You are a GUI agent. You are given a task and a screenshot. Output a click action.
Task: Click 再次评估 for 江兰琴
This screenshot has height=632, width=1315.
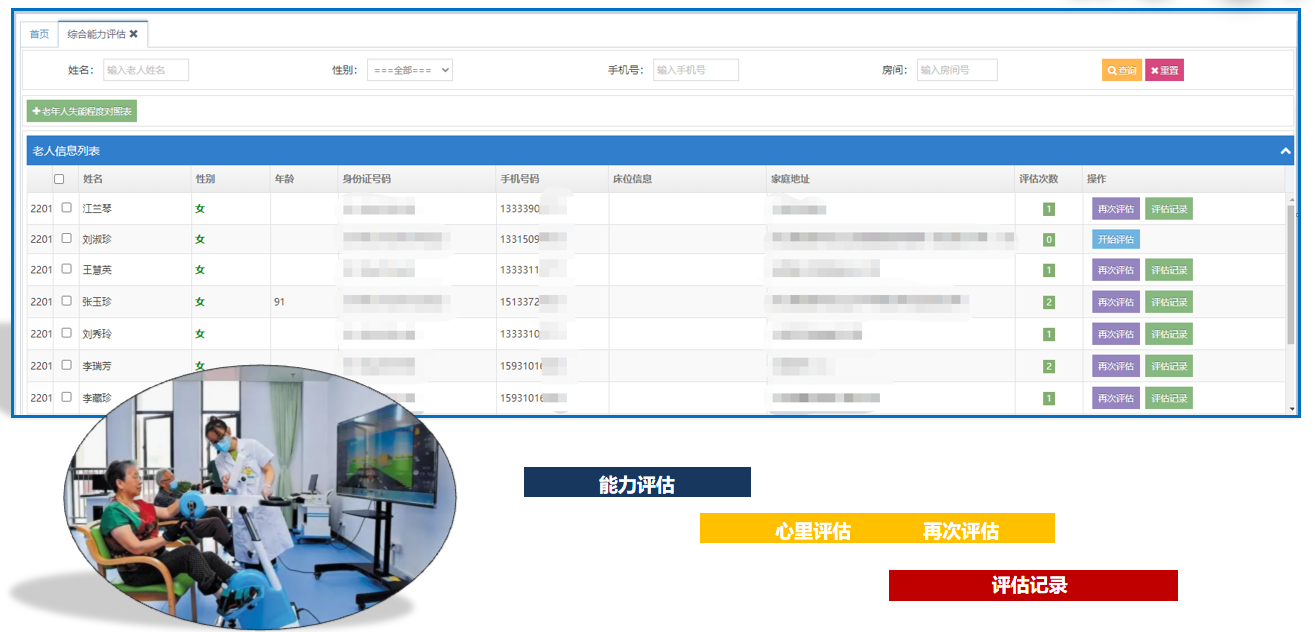coord(1115,209)
